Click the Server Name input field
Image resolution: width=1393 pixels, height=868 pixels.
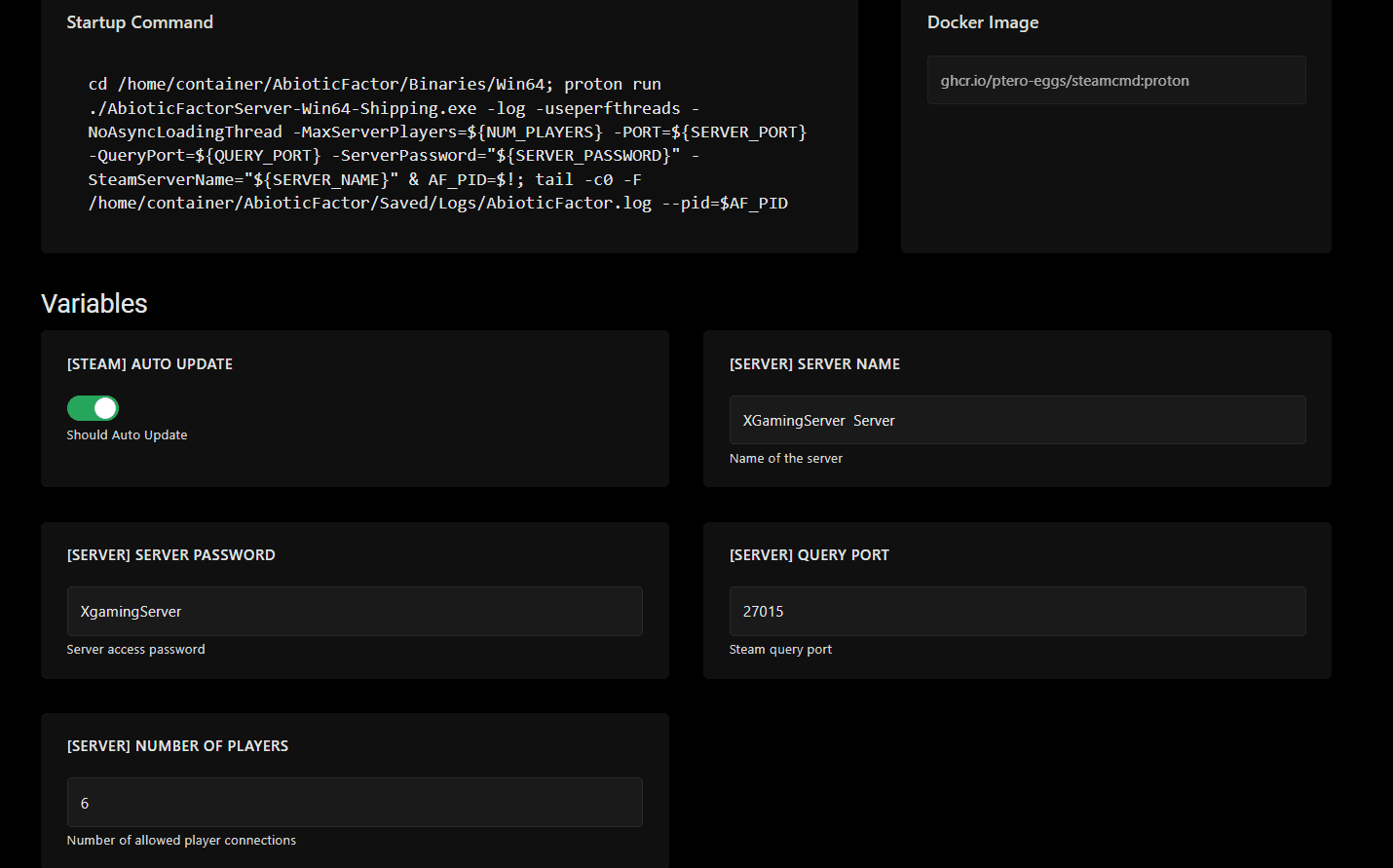tap(1017, 420)
